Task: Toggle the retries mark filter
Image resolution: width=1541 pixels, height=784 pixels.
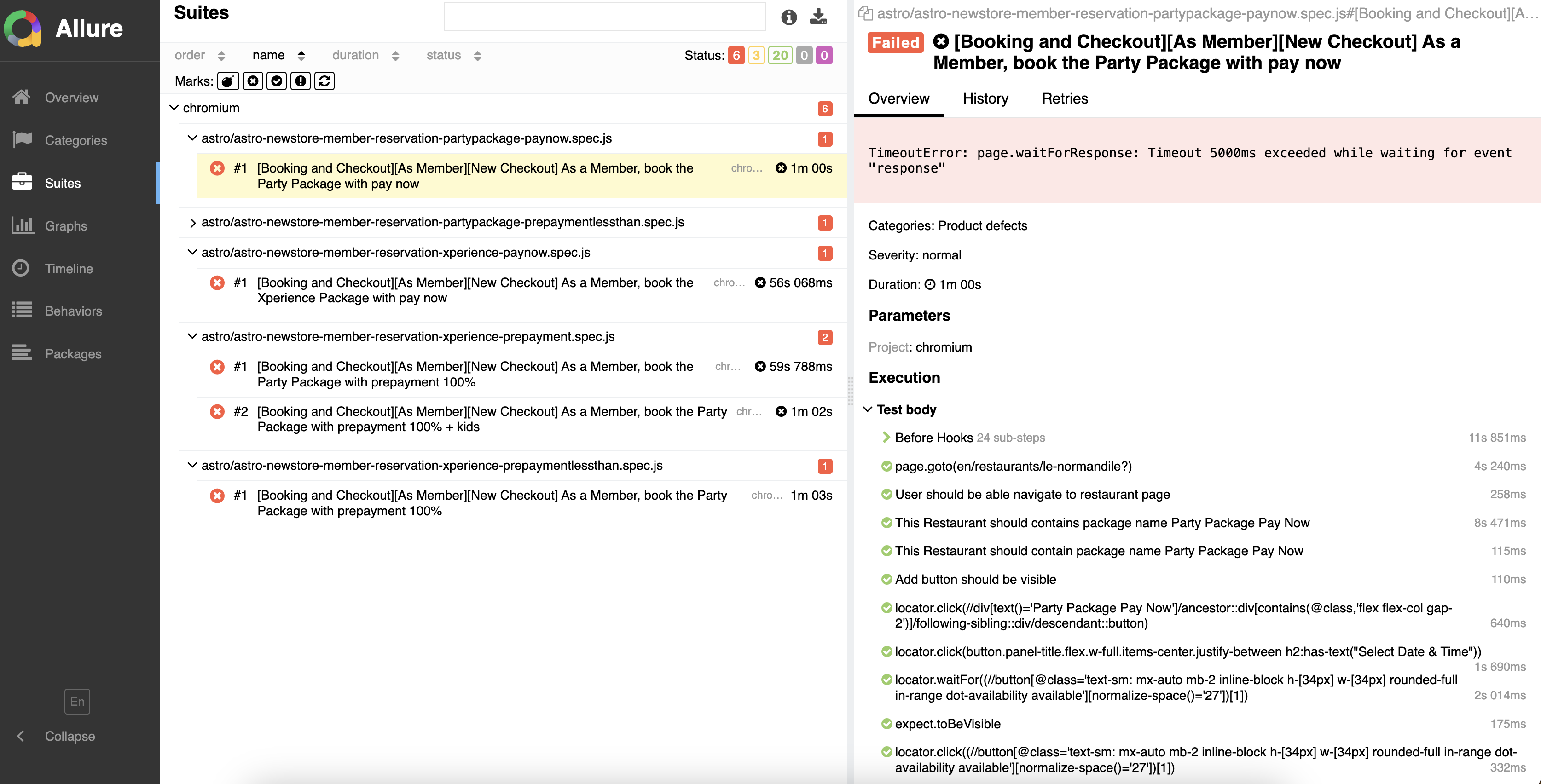Action: click(x=324, y=81)
